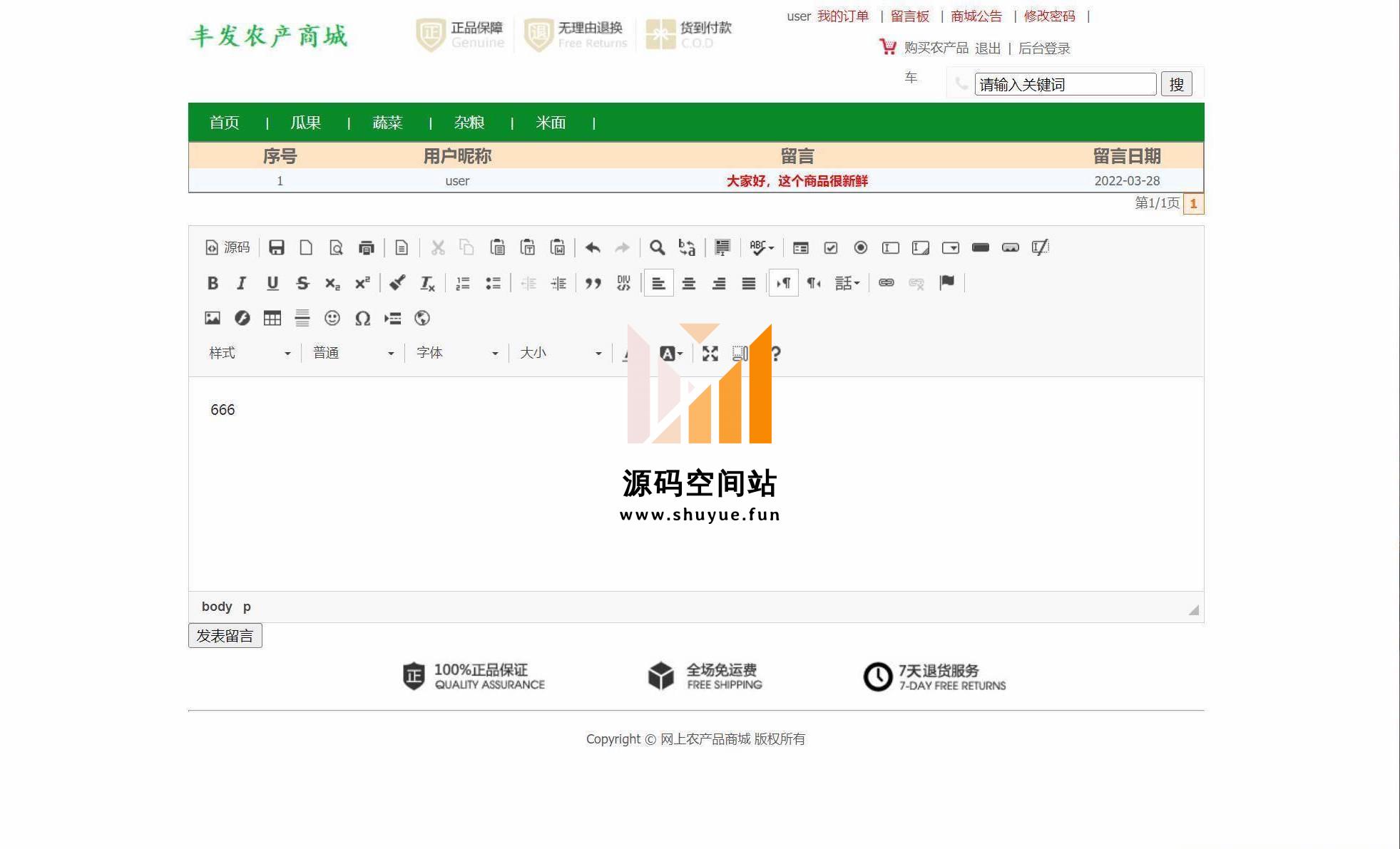Image resolution: width=1400 pixels, height=849 pixels.
Task: Insert a horizontal line
Action: click(x=302, y=318)
